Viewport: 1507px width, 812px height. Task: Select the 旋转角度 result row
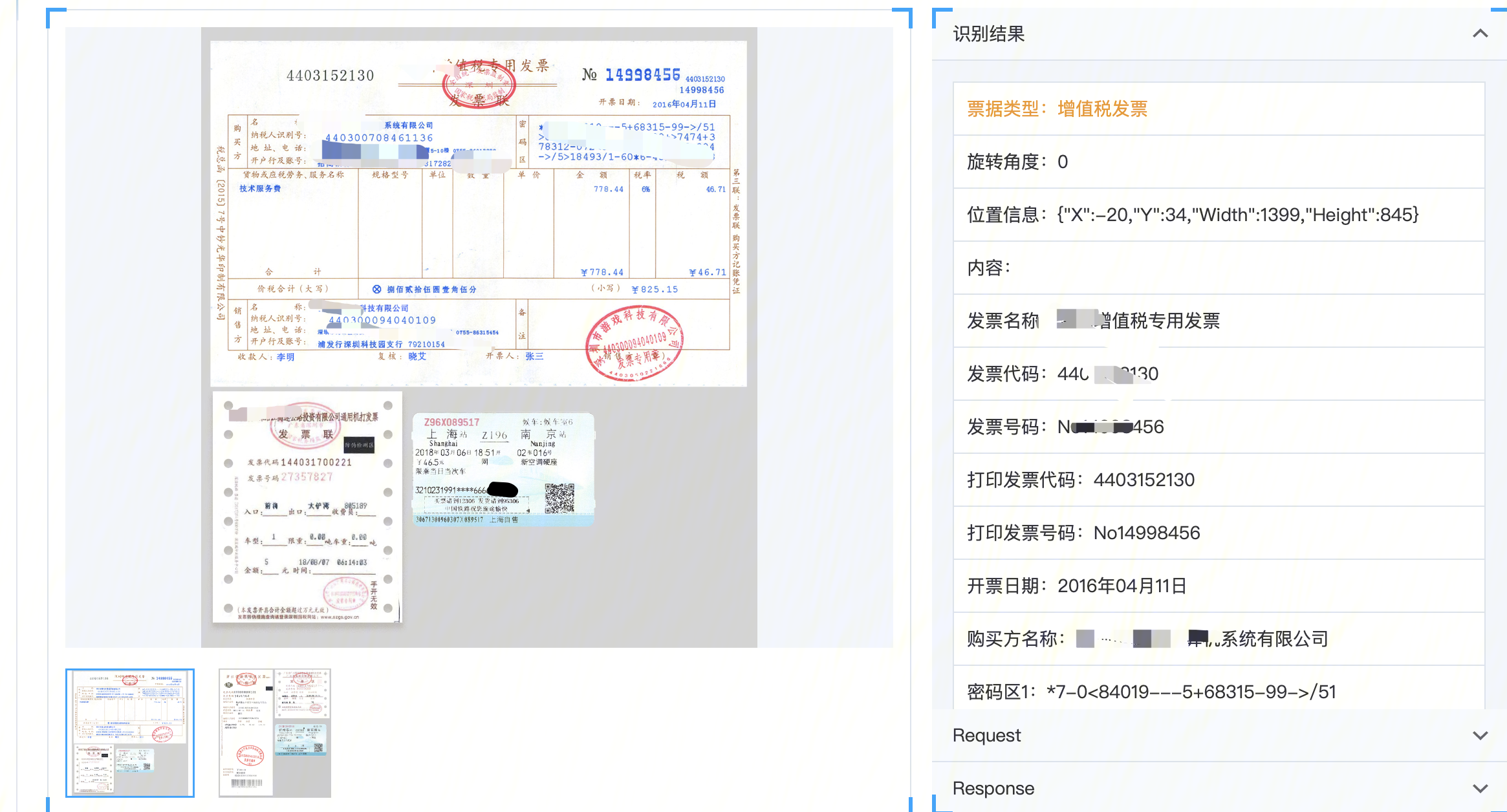pos(1219,162)
